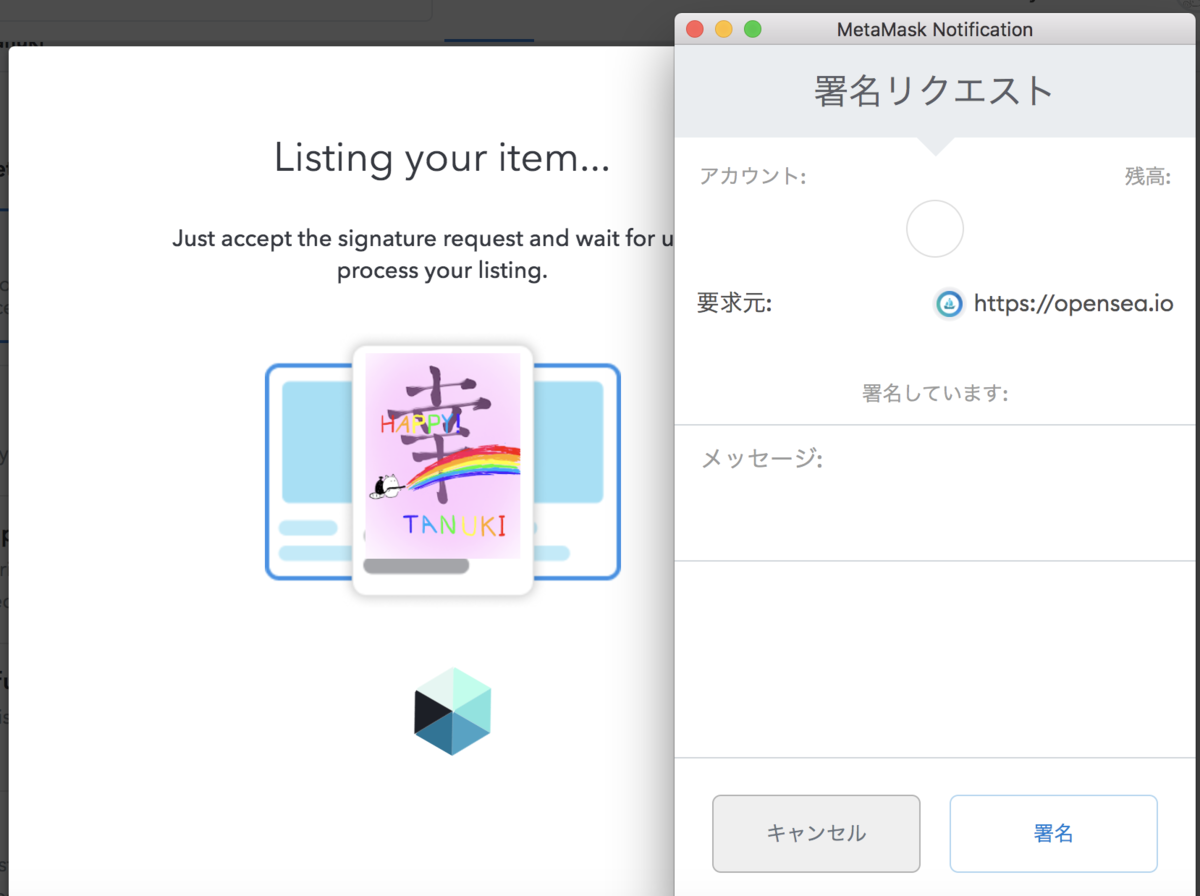The height and width of the screenshot is (896, 1200).
Task: Click the Happy Tanuki NFT artwork thumbnail
Action: click(442, 456)
